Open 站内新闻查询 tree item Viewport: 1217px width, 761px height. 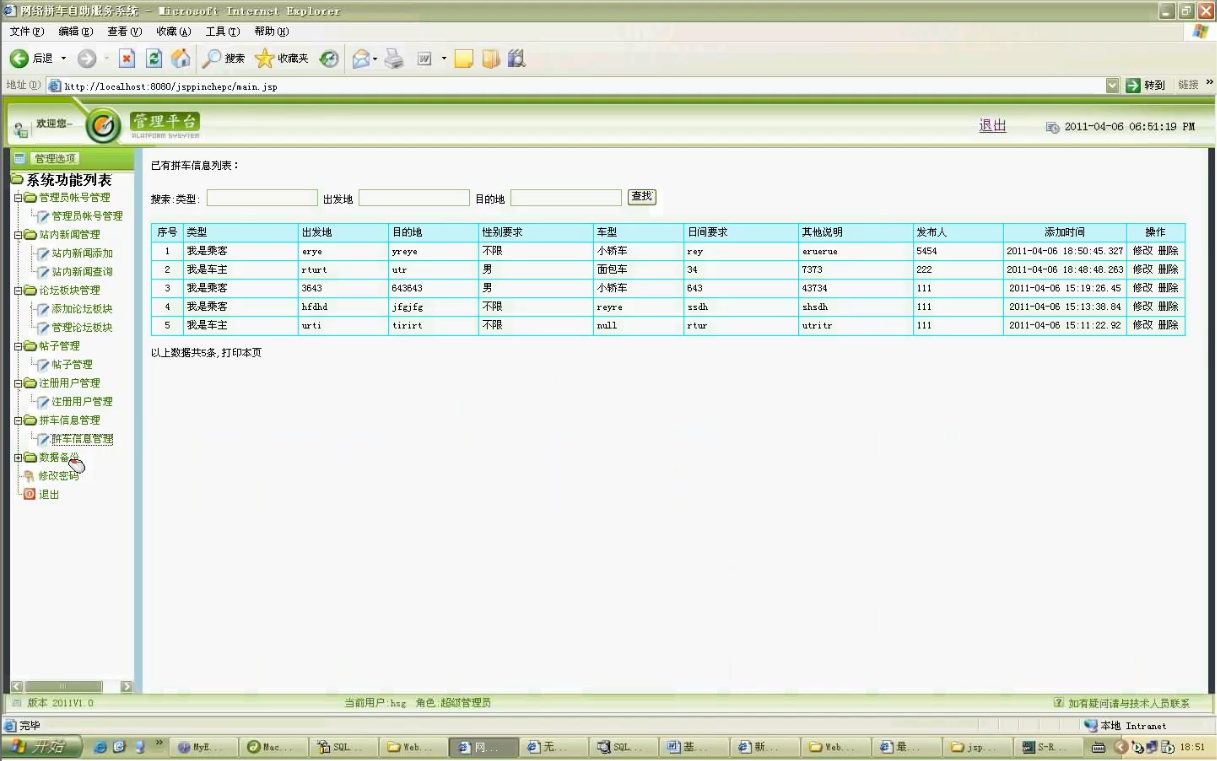pyautogui.click(x=82, y=272)
